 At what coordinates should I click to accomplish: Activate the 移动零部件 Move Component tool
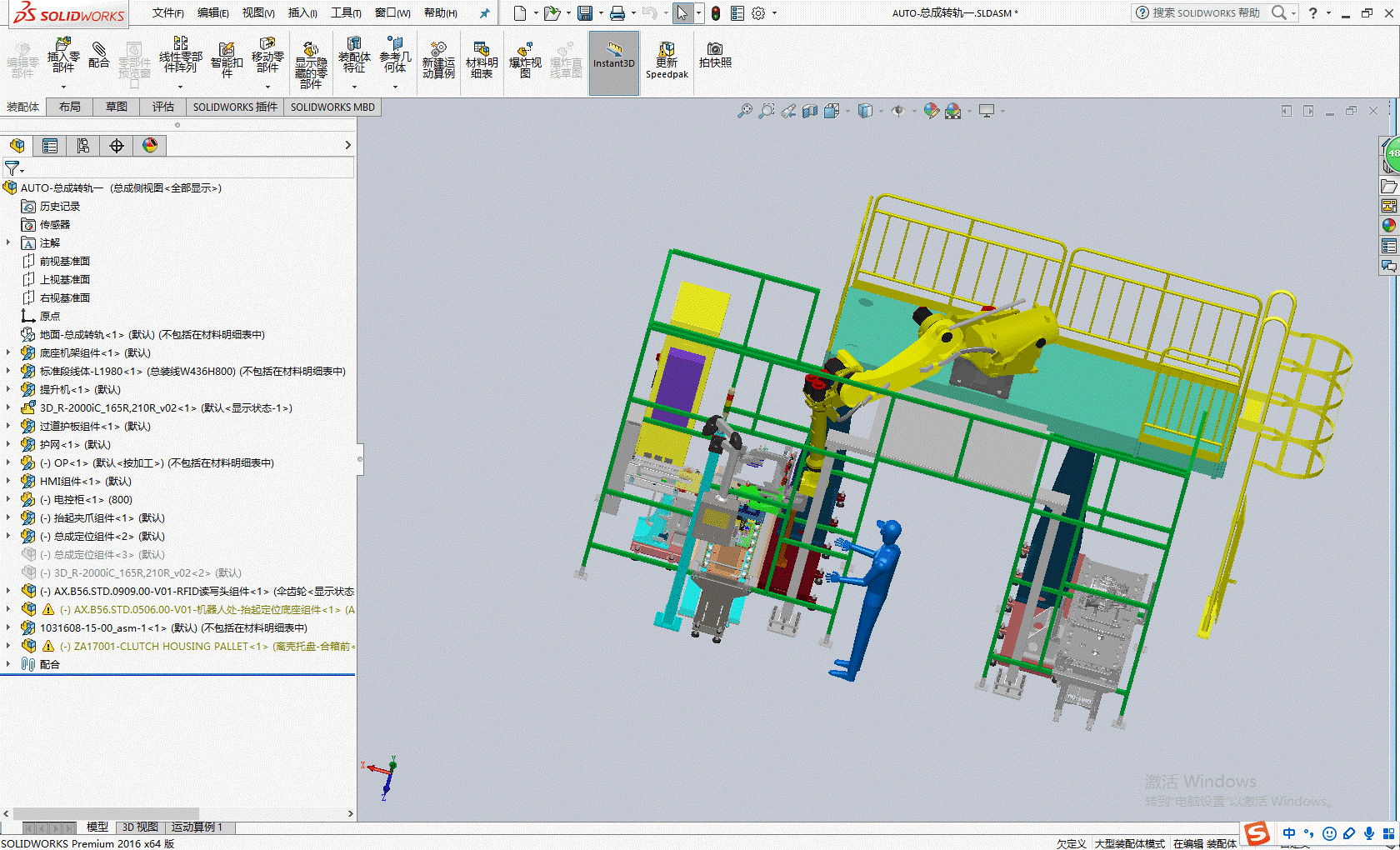click(267, 55)
